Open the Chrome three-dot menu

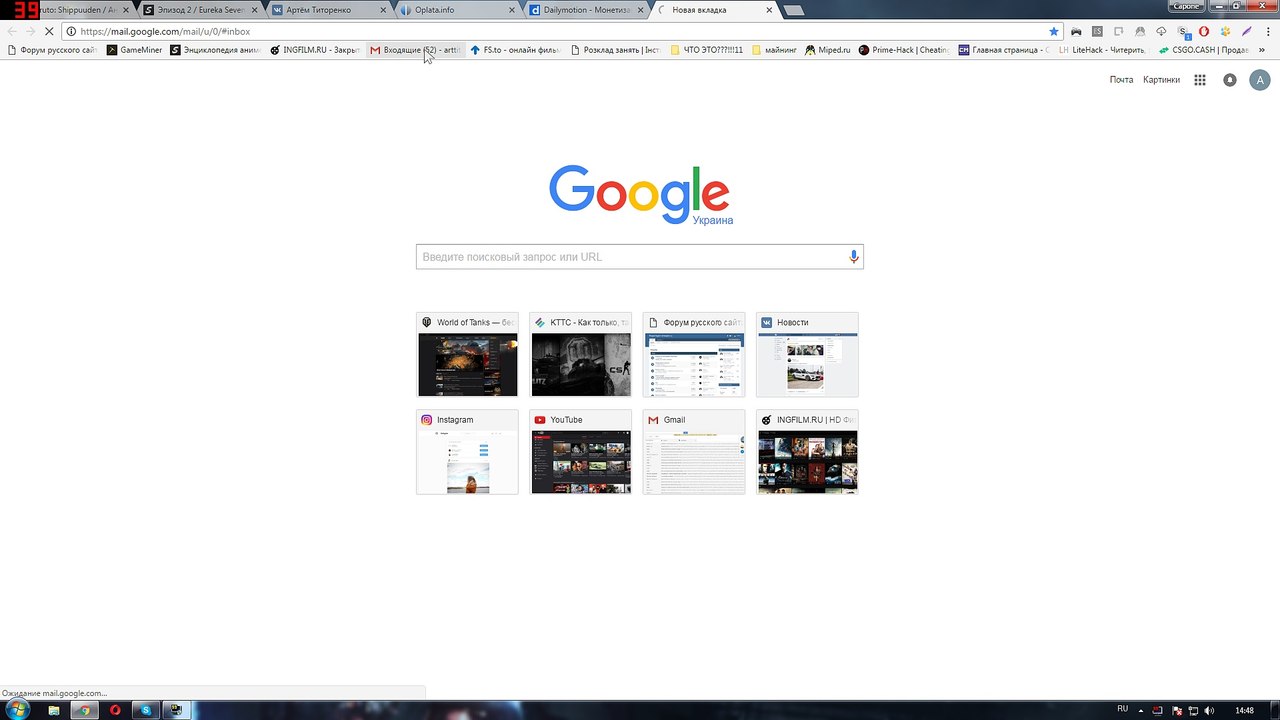(1267, 31)
